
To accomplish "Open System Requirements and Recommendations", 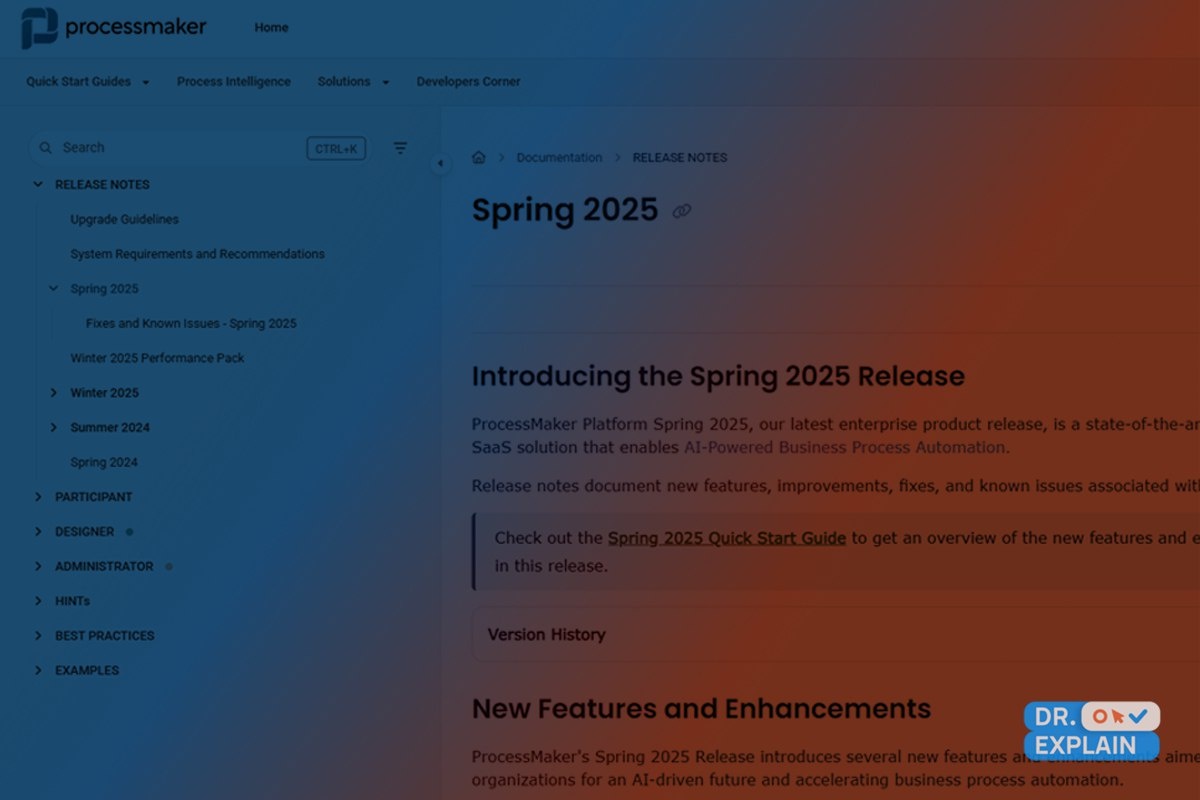I will 197,254.
